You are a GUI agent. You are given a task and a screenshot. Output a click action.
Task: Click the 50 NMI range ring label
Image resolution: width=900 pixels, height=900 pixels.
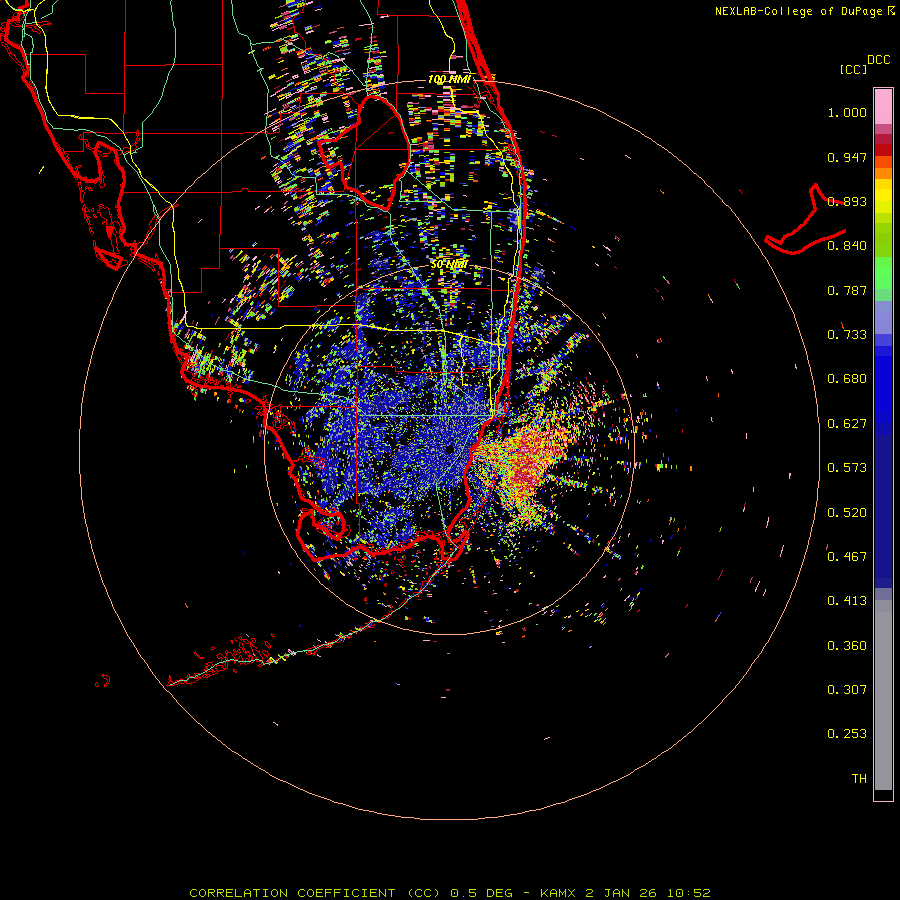point(449,265)
